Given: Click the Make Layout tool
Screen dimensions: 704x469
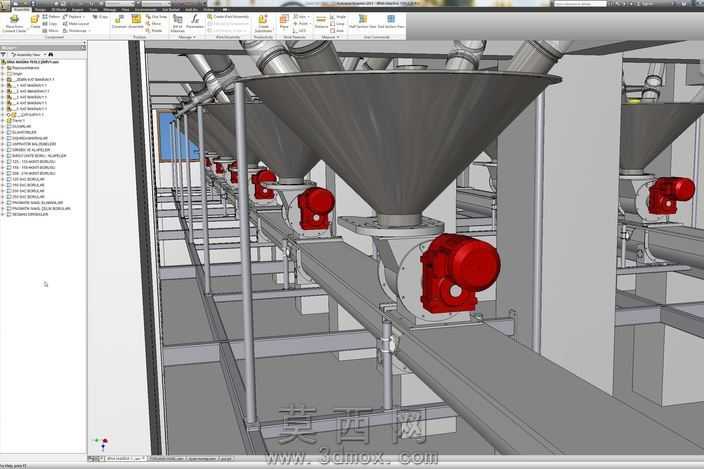Looking at the screenshot, I should 76,24.
